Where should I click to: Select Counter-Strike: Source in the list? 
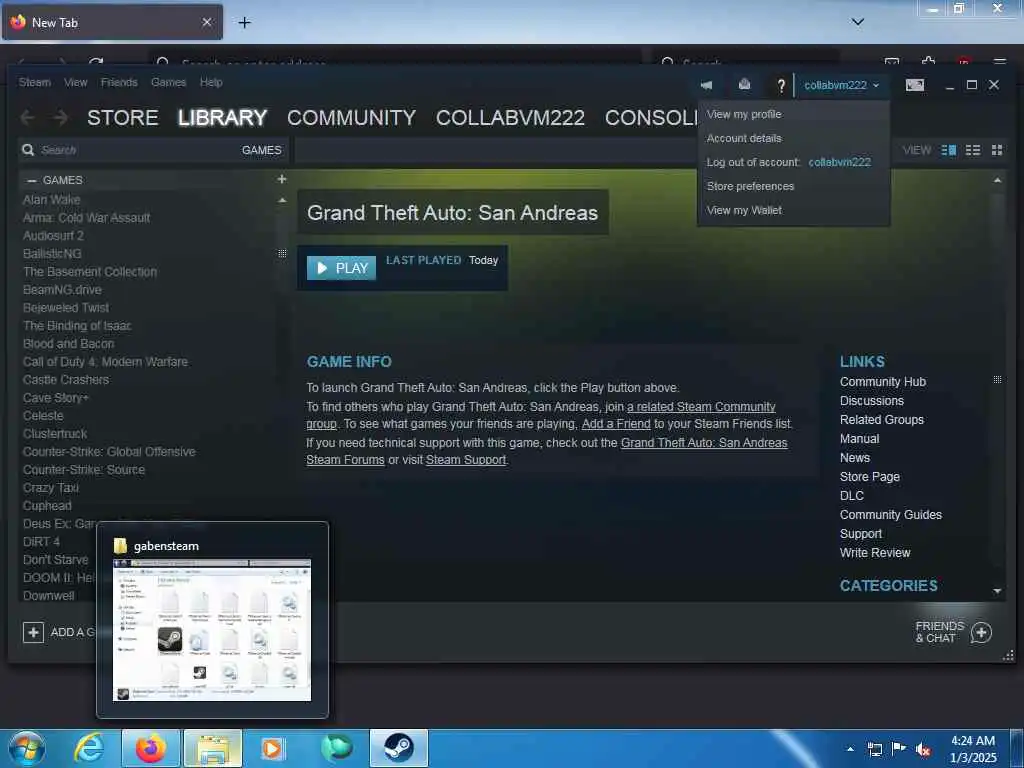[84, 470]
